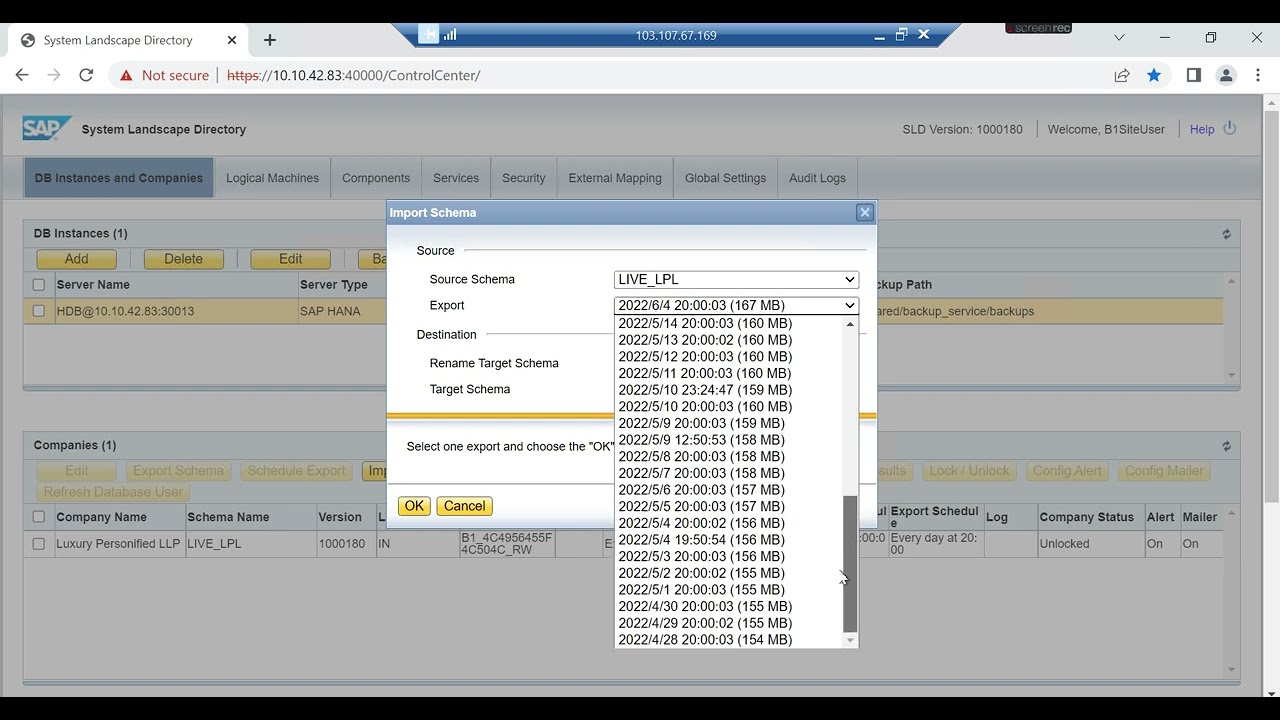Click the Config Mailer button
This screenshot has height=720, width=1280.
[1164, 471]
